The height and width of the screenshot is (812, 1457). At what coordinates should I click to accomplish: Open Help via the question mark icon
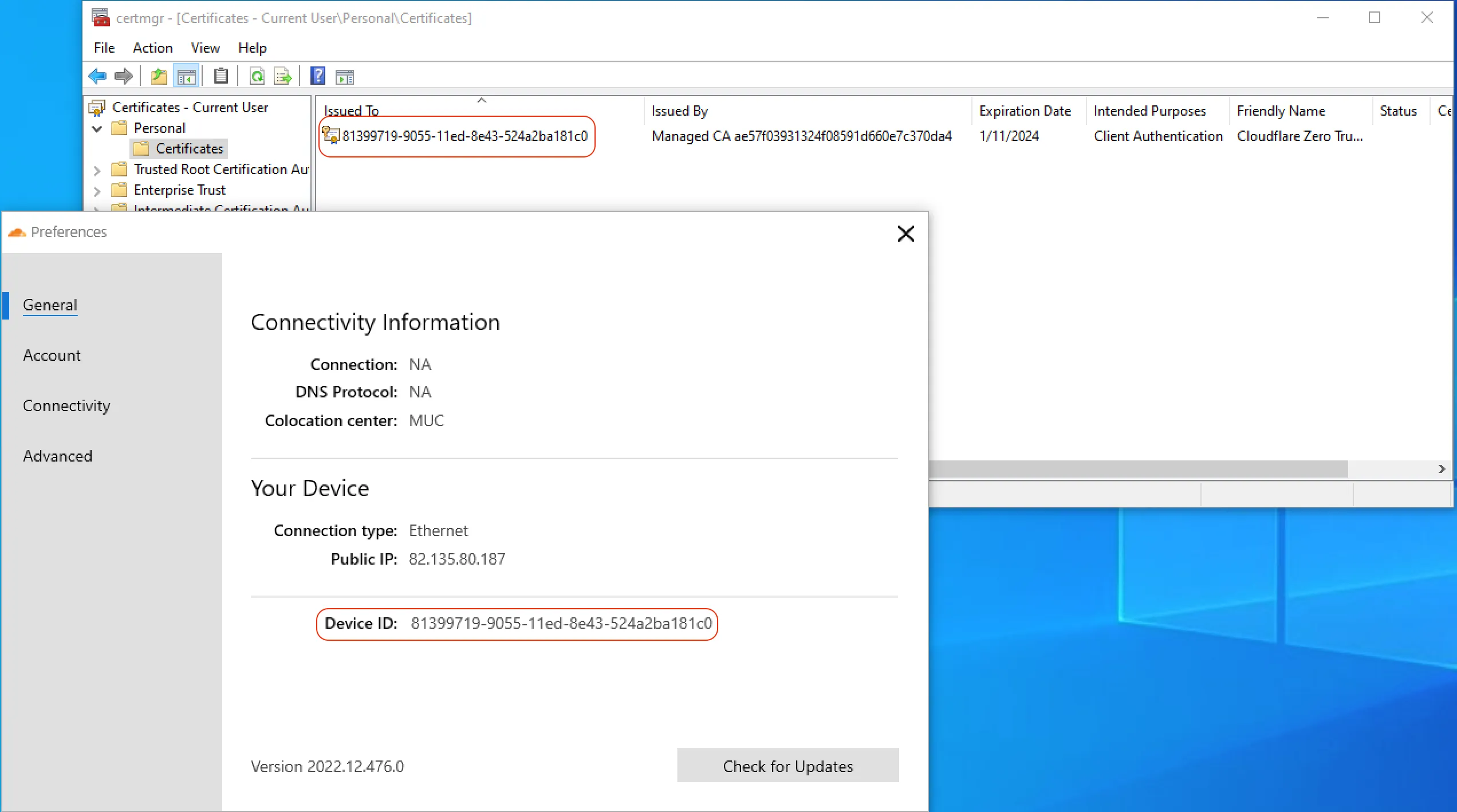pyautogui.click(x=318, y=76)
